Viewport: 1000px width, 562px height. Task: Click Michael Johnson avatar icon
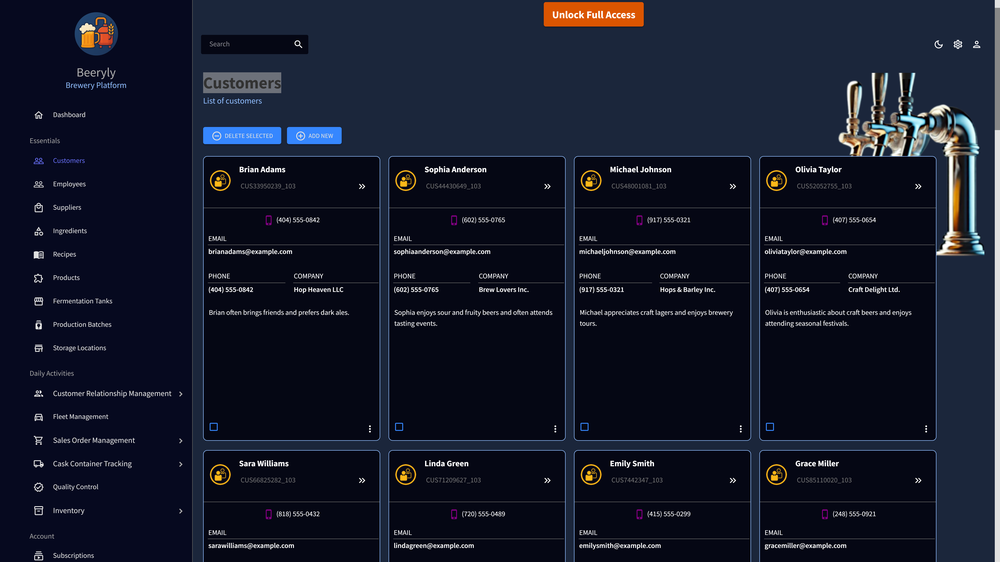tap(591, 181)
